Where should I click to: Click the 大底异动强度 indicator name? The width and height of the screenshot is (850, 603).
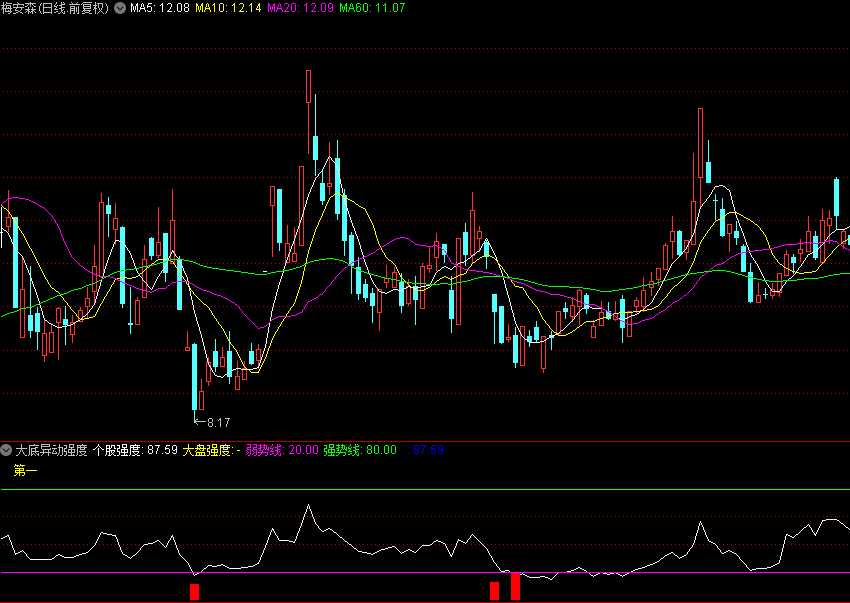pos(51,450)
